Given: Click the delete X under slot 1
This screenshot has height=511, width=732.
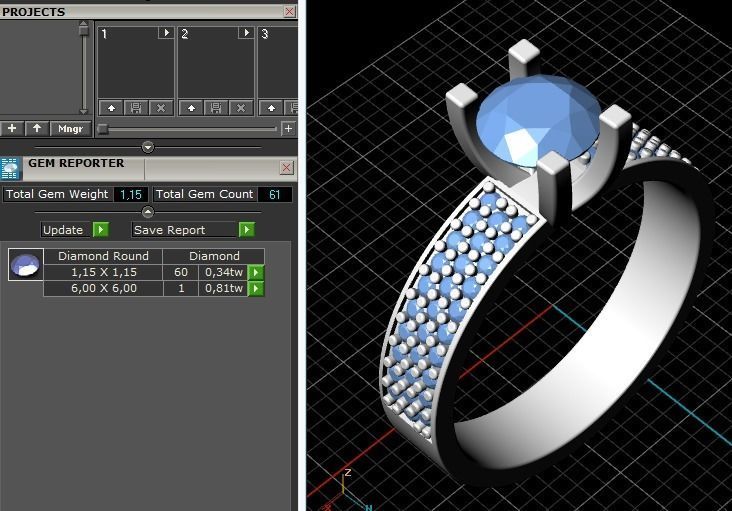Looking at the screenshot, I should pos(161,108).
